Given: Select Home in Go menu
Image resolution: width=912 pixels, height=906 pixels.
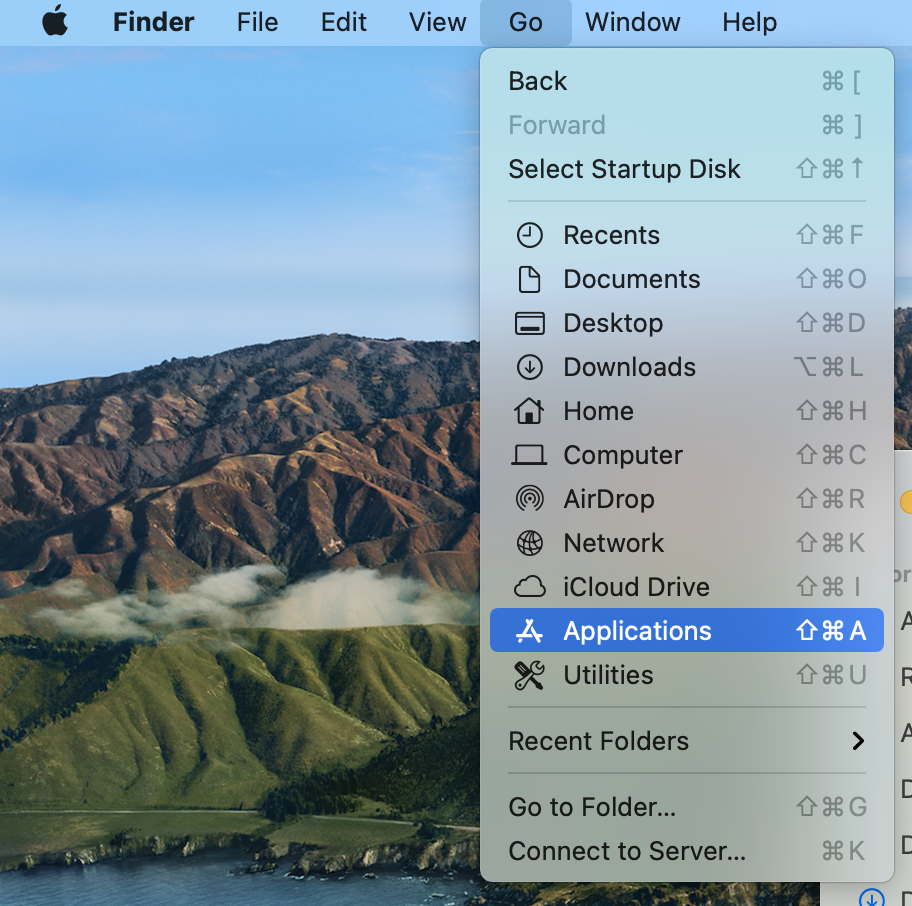Looking at the screenshot, I should tap(687, 411).
